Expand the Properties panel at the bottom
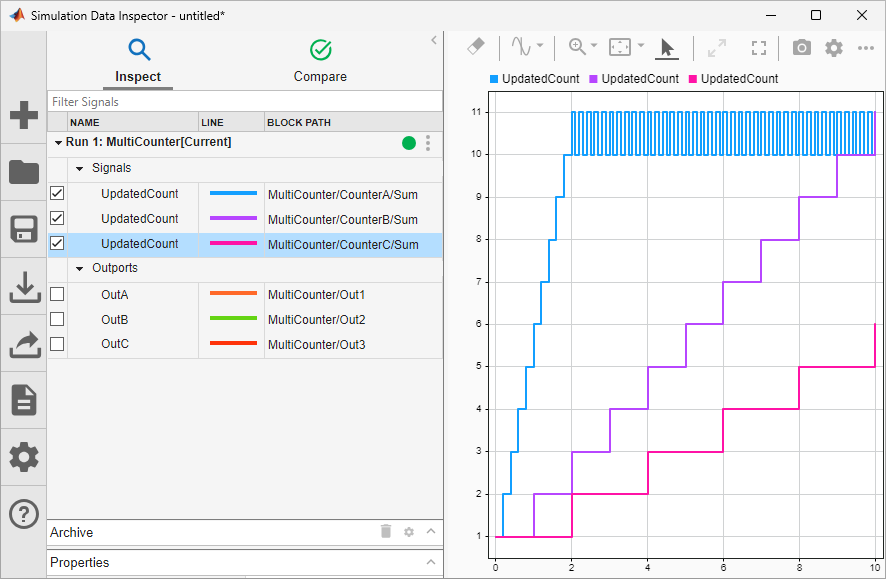The image size is (886, 579). [432, 562]
